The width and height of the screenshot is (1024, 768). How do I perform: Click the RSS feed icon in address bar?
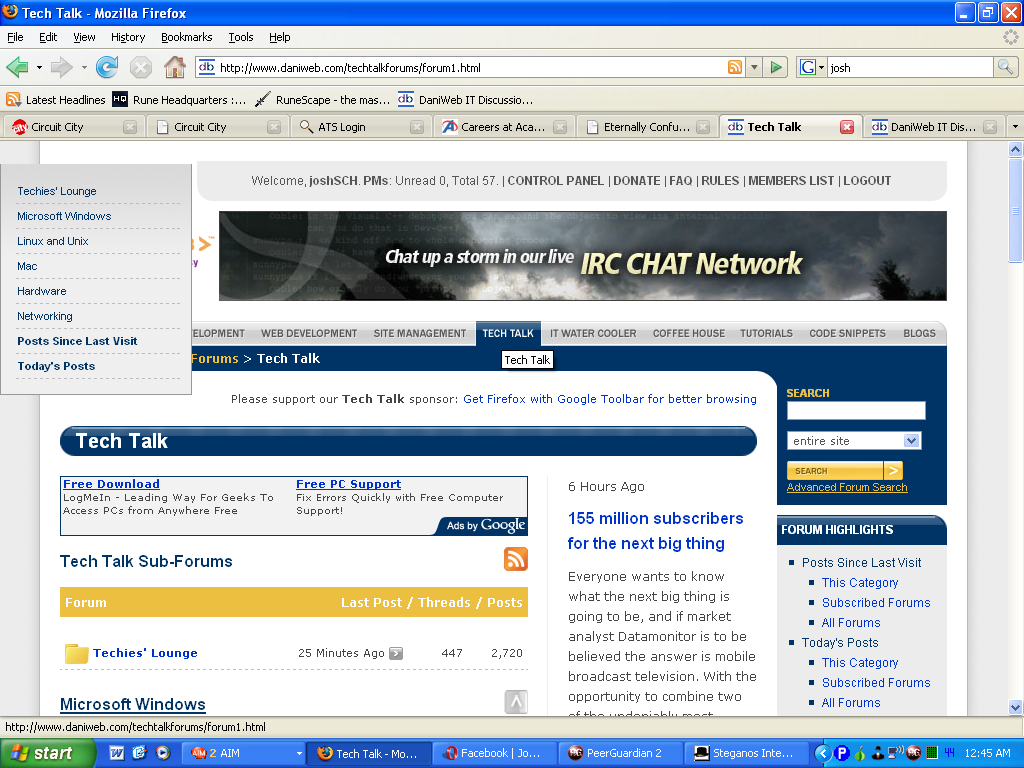point(735,67)
